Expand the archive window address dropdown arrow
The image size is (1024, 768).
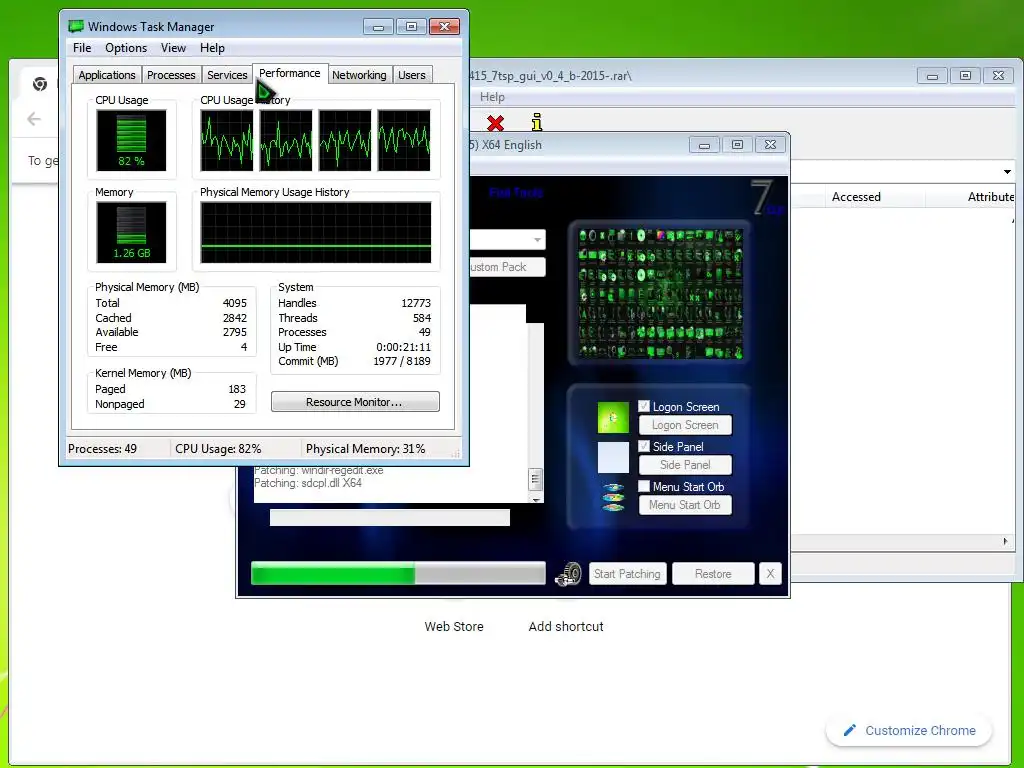(1007, 172)
